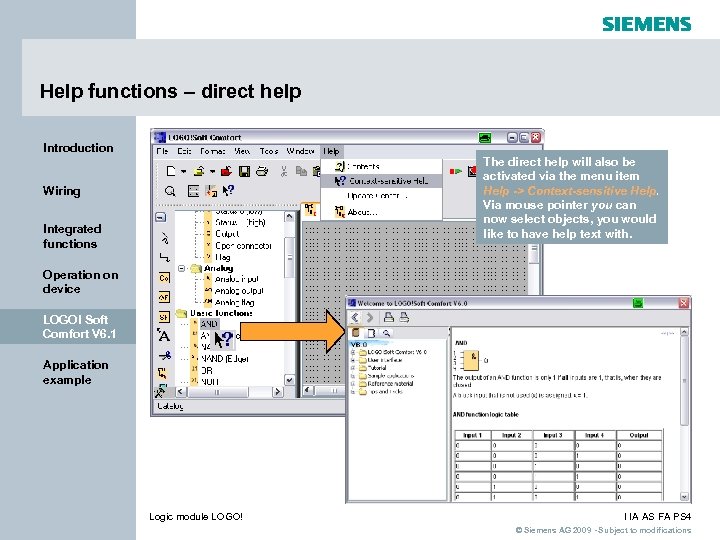Select Analog flag in catalog tree
720x540 pixels.
(234, 302)
